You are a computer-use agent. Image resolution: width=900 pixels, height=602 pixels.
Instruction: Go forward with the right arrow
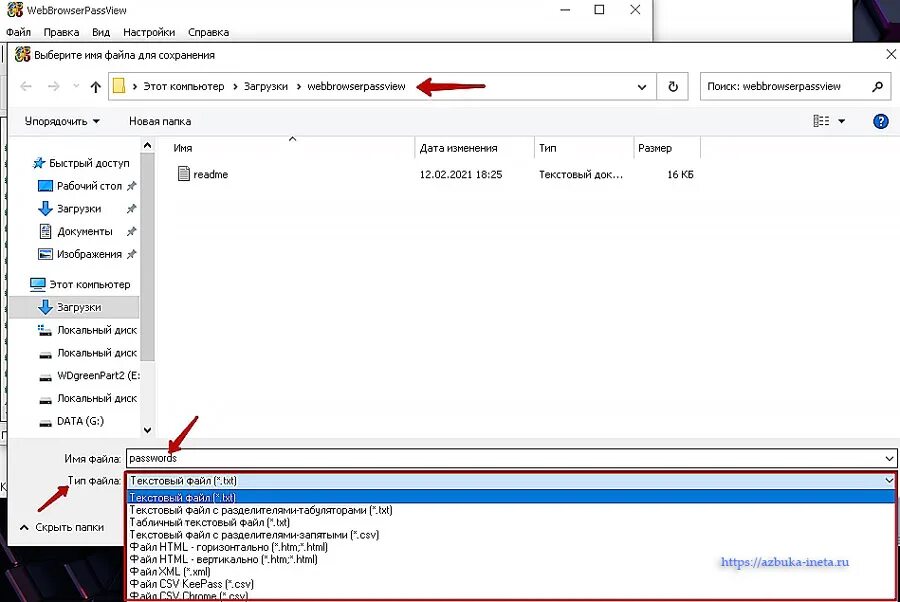tap(53, 87)
